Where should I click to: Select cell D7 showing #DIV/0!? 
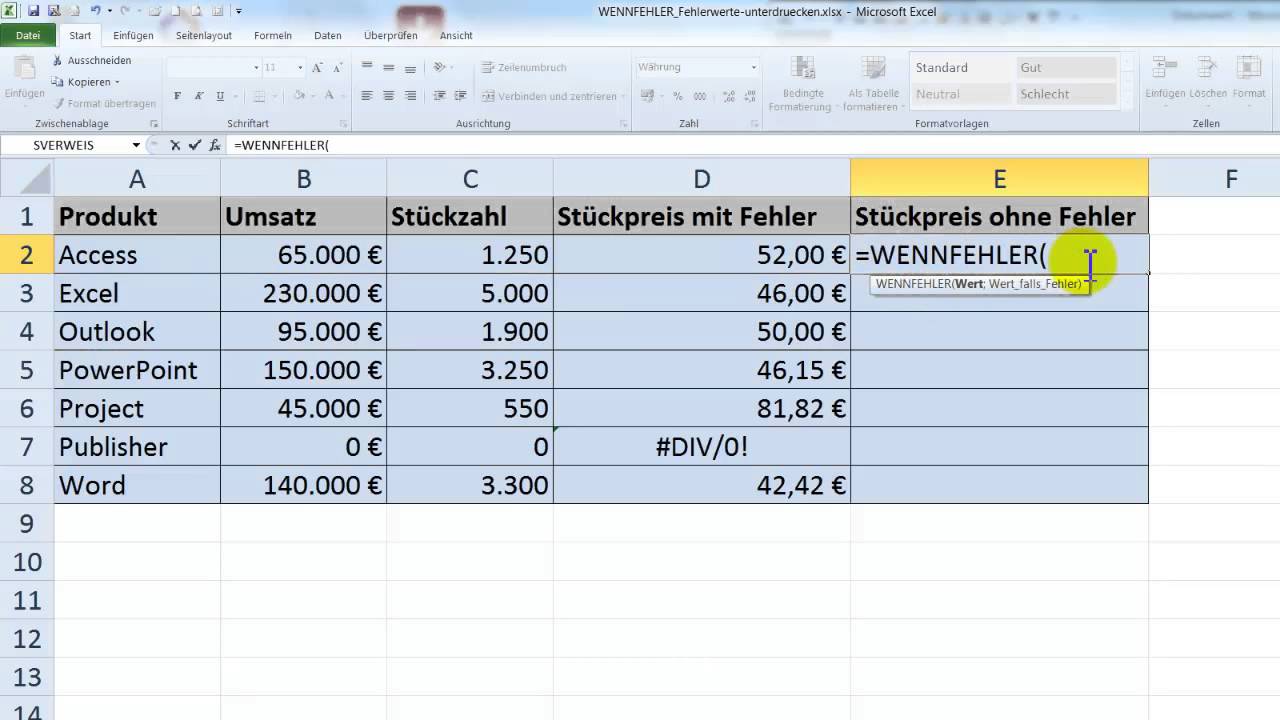point(701,447)
